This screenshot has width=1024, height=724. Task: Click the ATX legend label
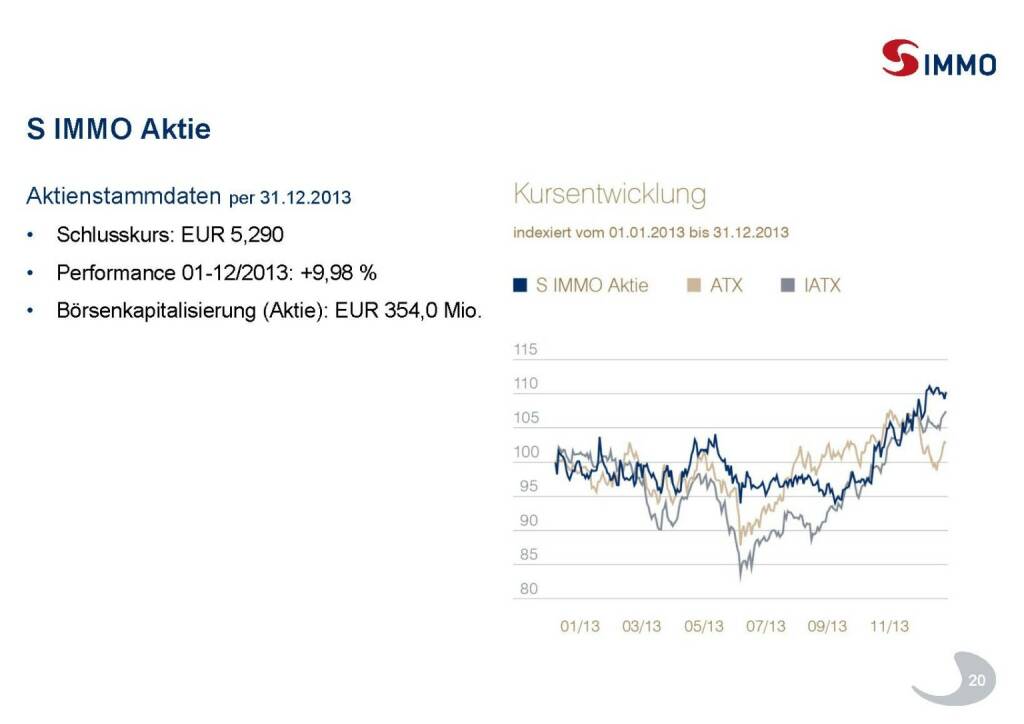tap(727, 285)
